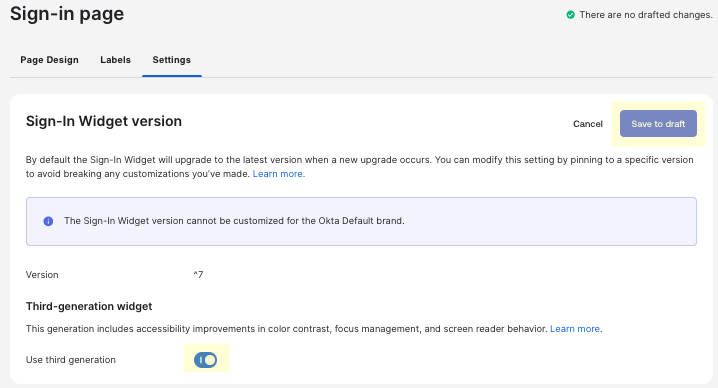
Task: Switch to the Labels tab
Action: tap(115, 60)
